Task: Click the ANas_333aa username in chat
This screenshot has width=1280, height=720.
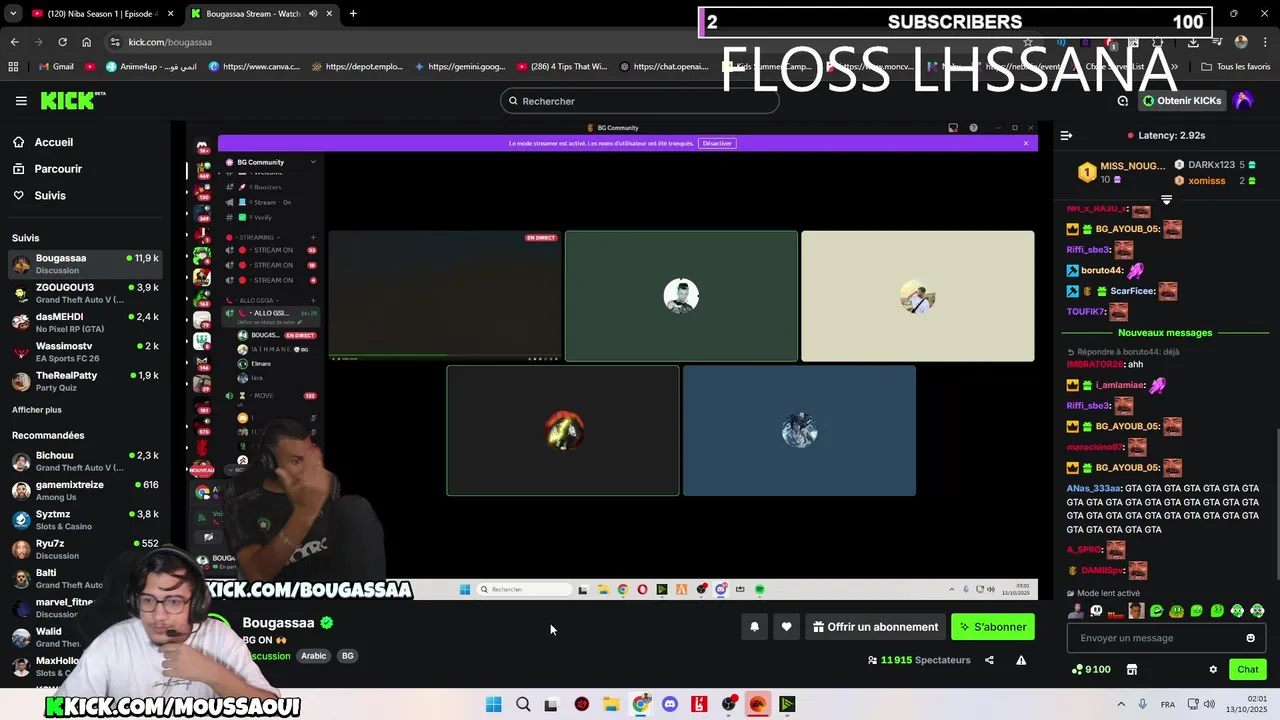Action: tap(1094, 489)
